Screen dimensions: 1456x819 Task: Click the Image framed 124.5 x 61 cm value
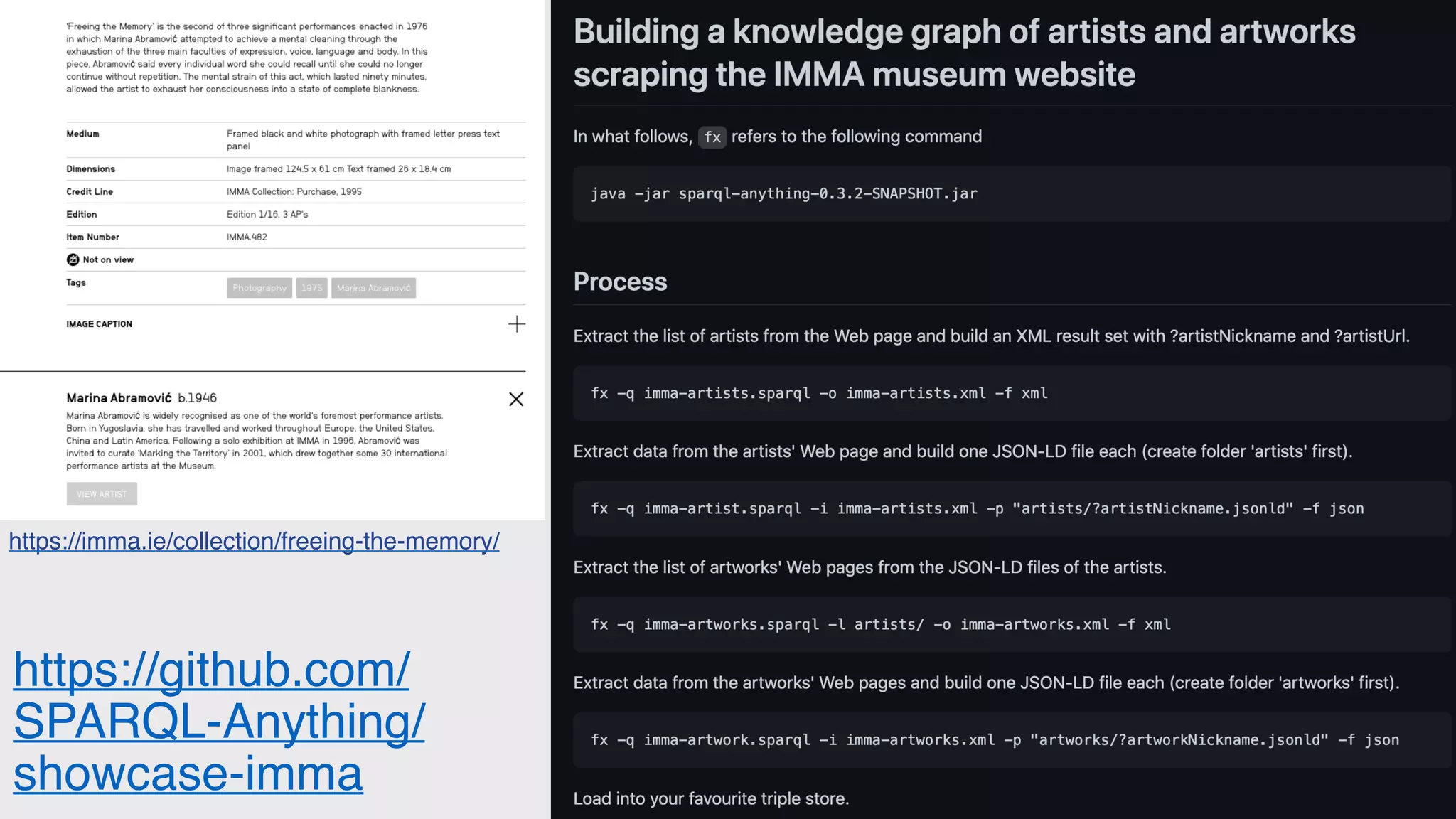(338, 169)
